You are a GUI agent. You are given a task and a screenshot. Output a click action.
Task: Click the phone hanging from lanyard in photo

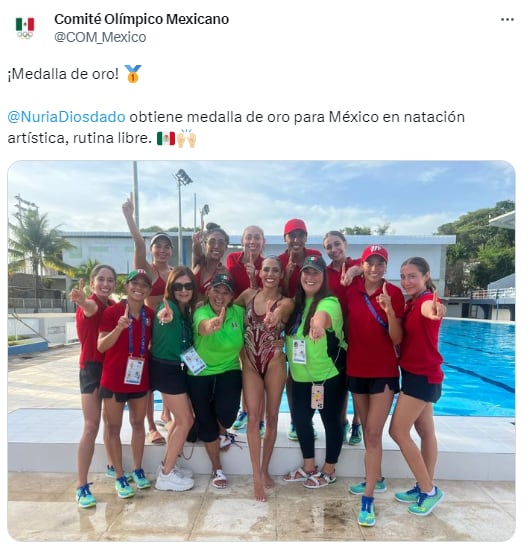pos(317,396)
